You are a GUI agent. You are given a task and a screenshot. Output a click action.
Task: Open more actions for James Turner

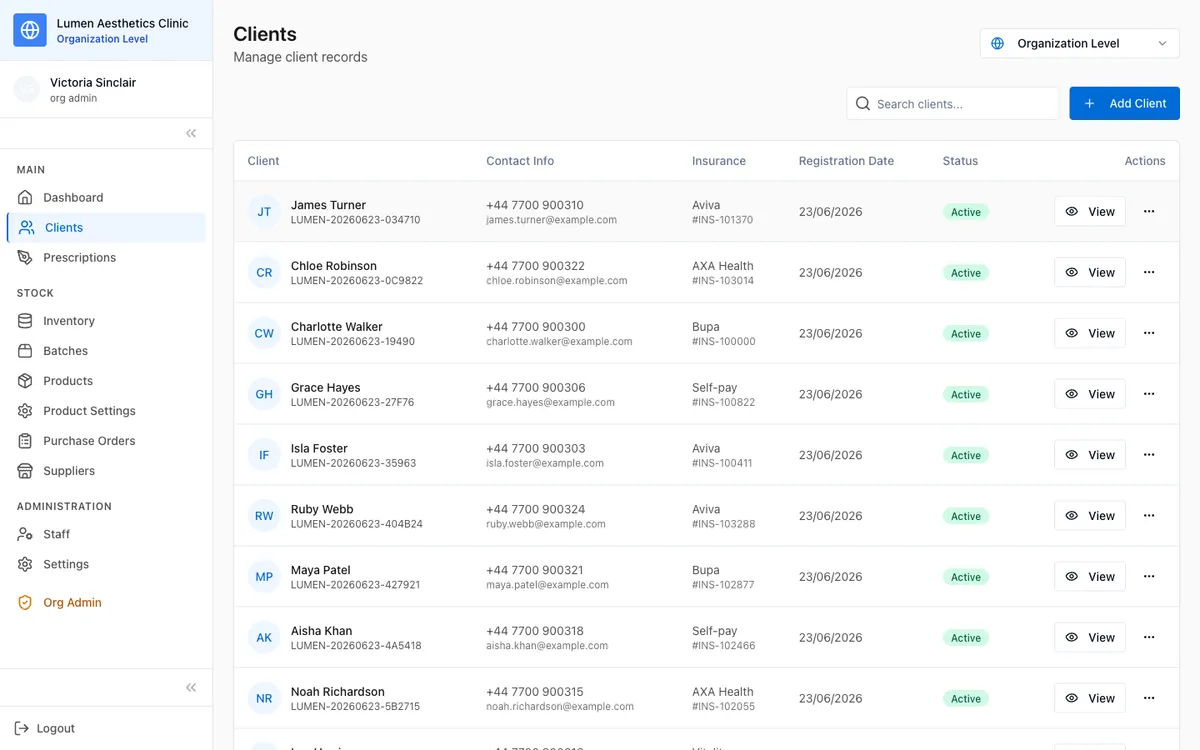point(1149,211)
